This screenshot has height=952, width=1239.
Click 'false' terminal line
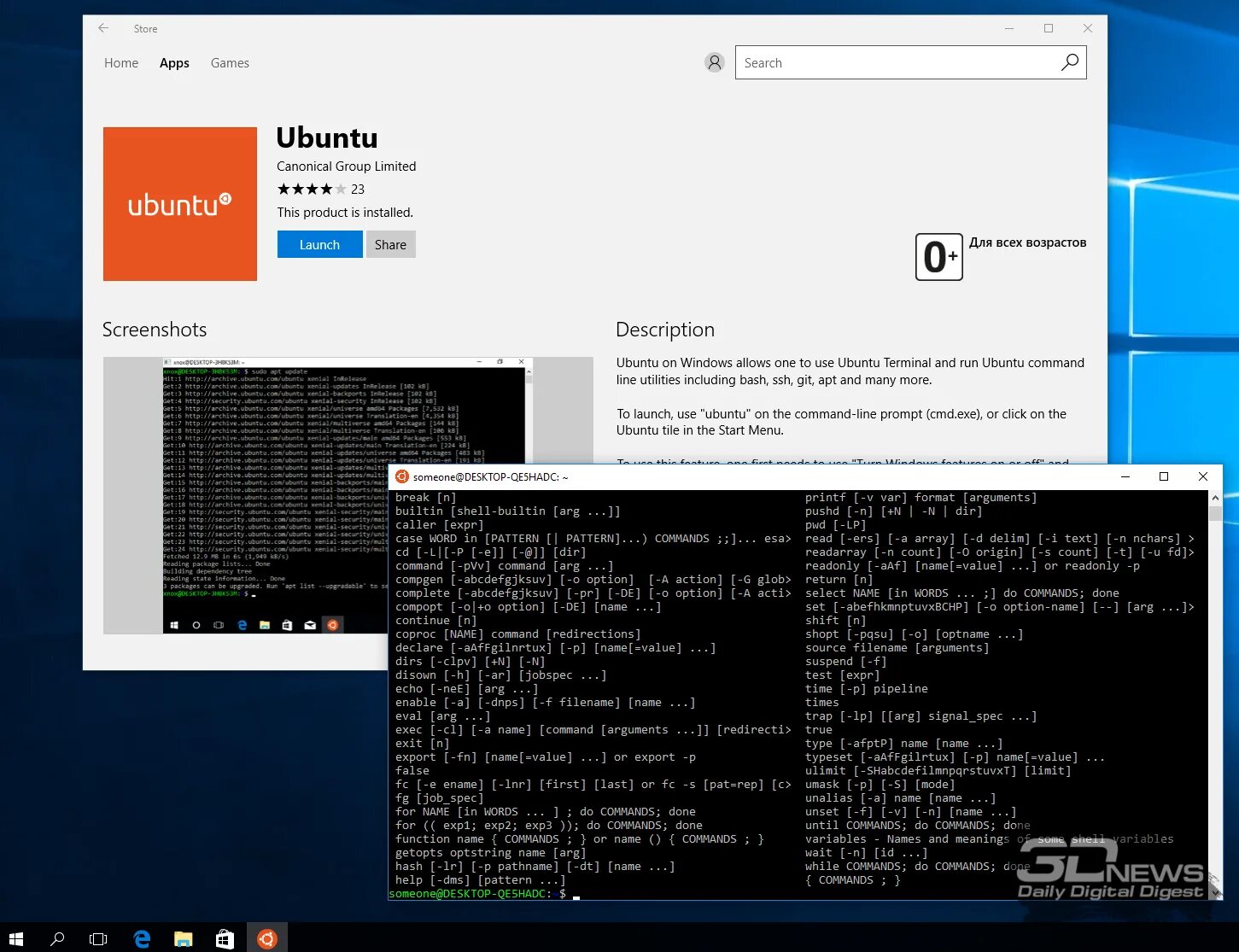412,771
